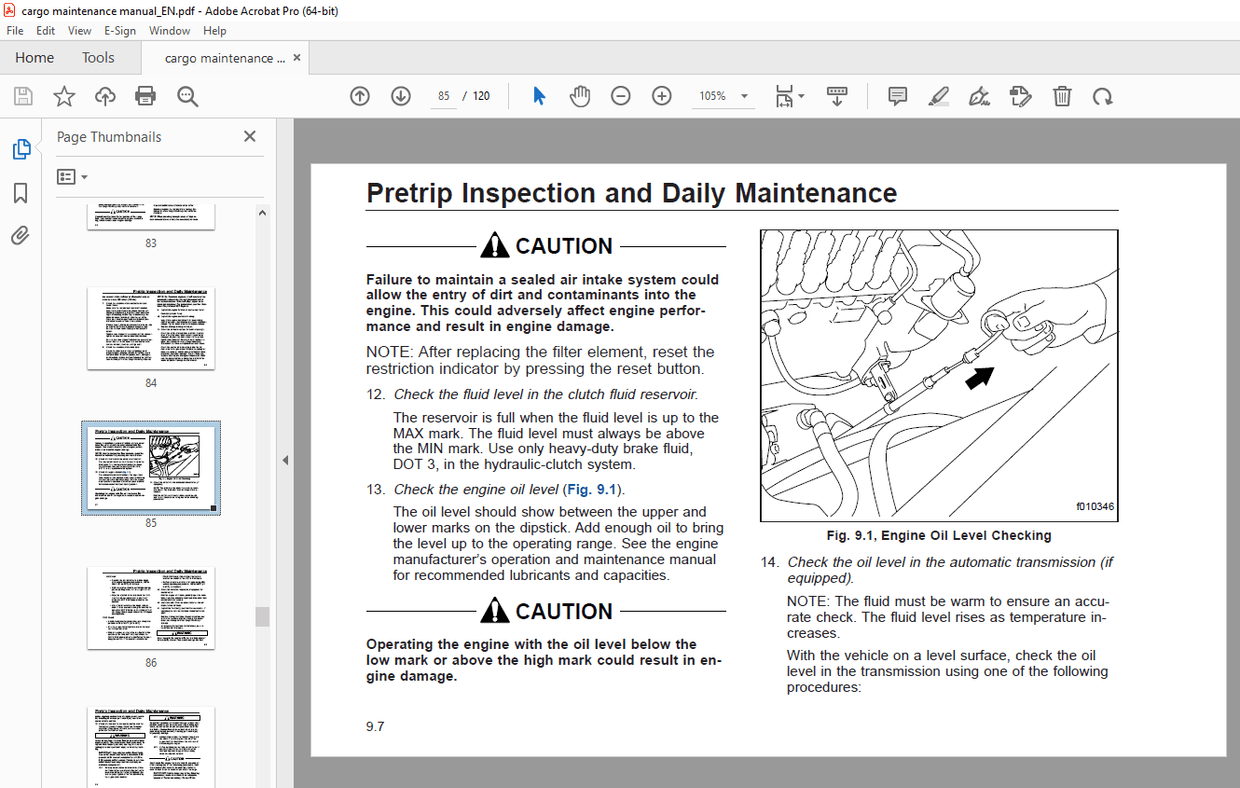Rotate the current page
Image resolution: width=1240 pixels, height=788 pixels.
1101,95
